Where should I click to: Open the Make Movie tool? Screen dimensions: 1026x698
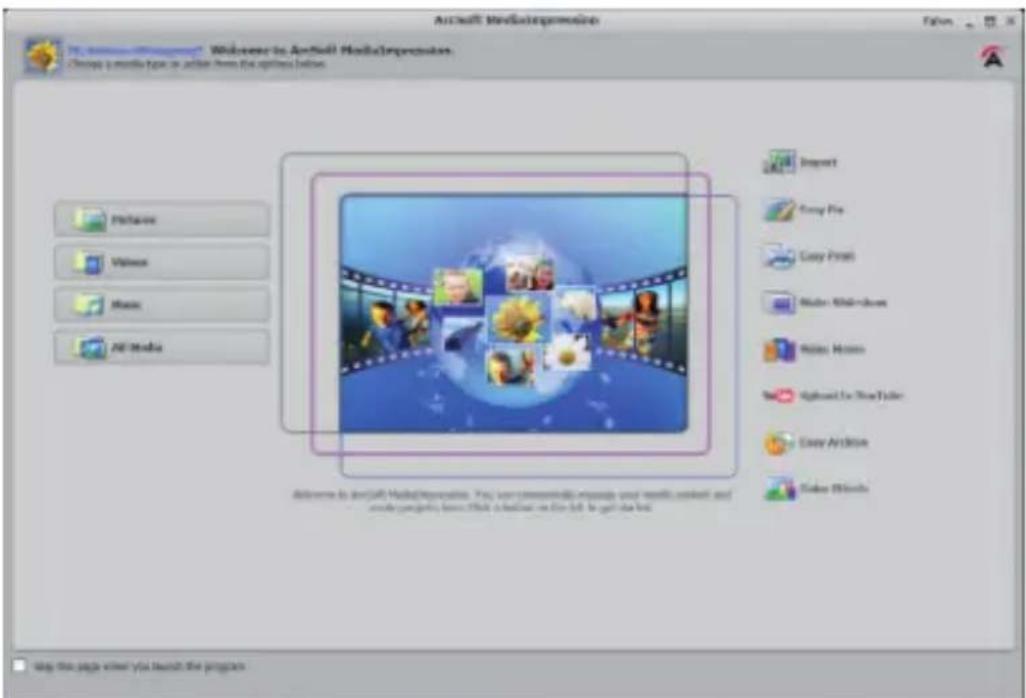(814, 349)
